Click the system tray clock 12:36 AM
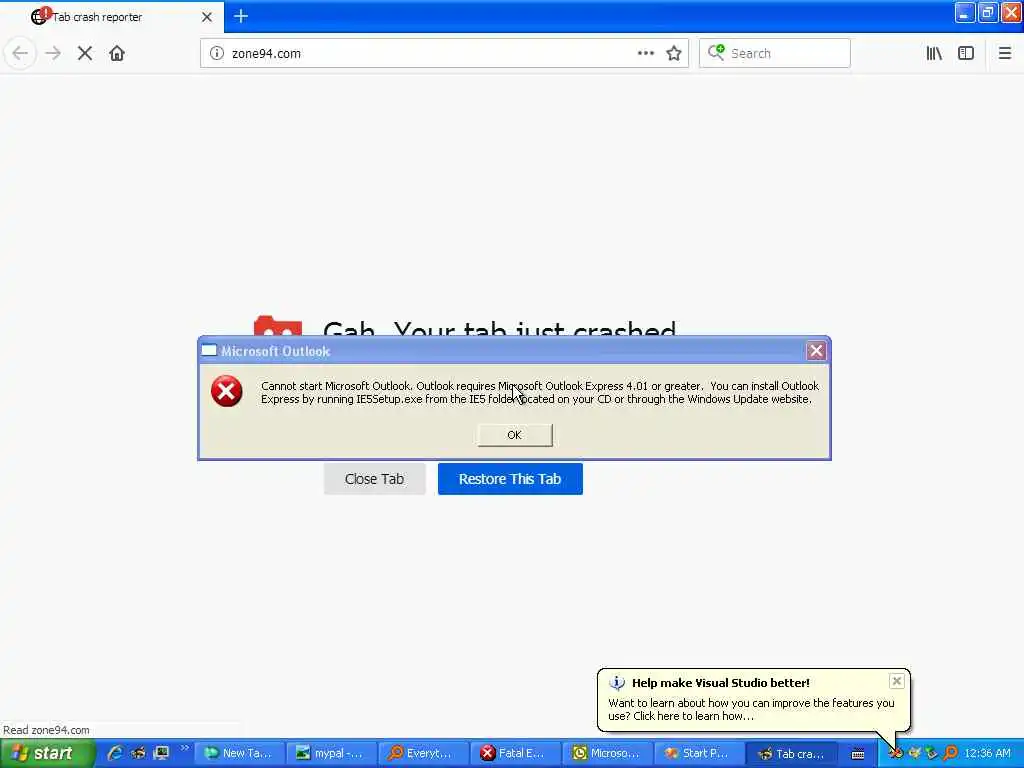This screenshot has width=1024, height=768. coord(987,754)
